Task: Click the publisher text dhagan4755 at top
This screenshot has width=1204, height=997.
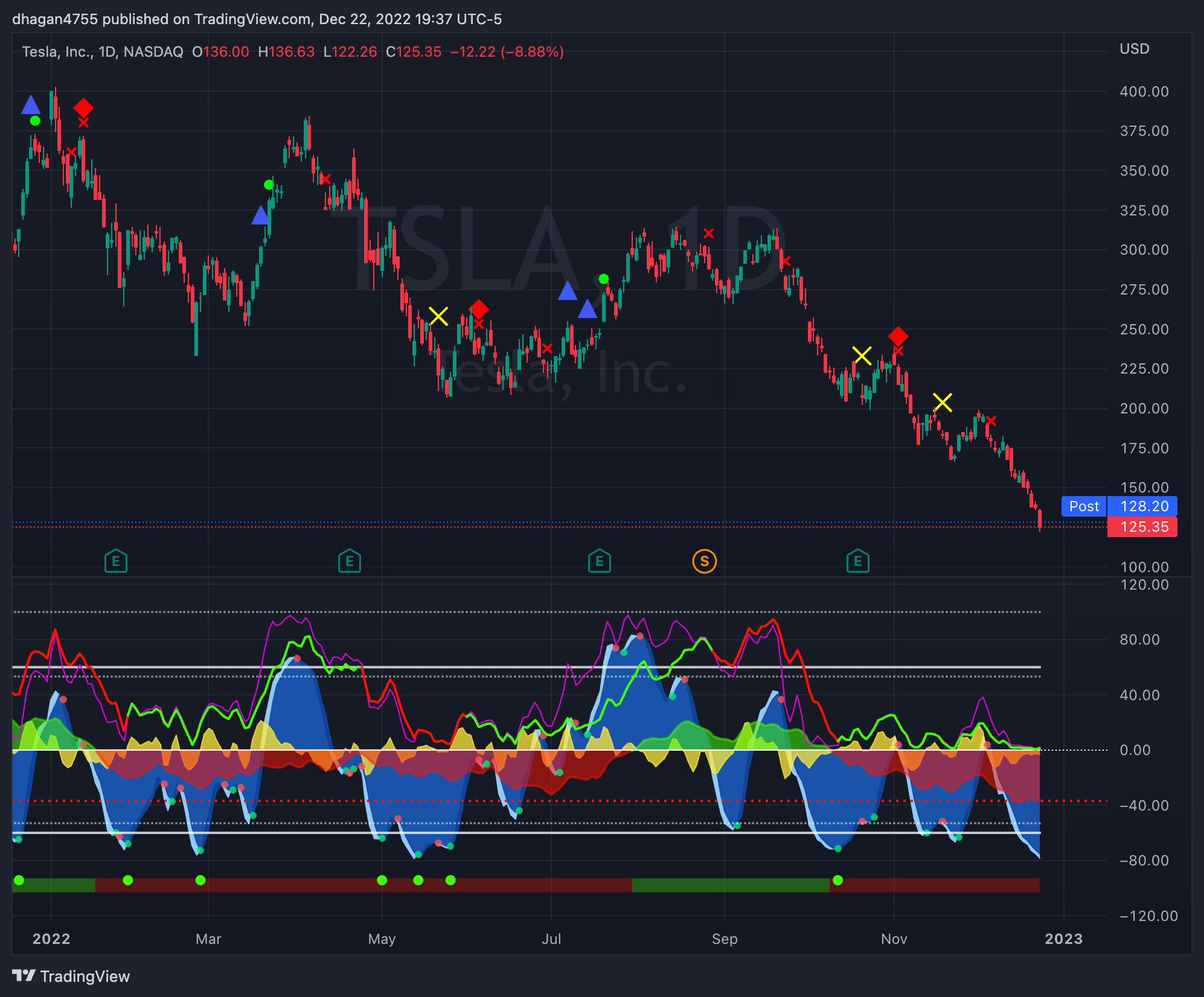Action: tap(56, 19)
